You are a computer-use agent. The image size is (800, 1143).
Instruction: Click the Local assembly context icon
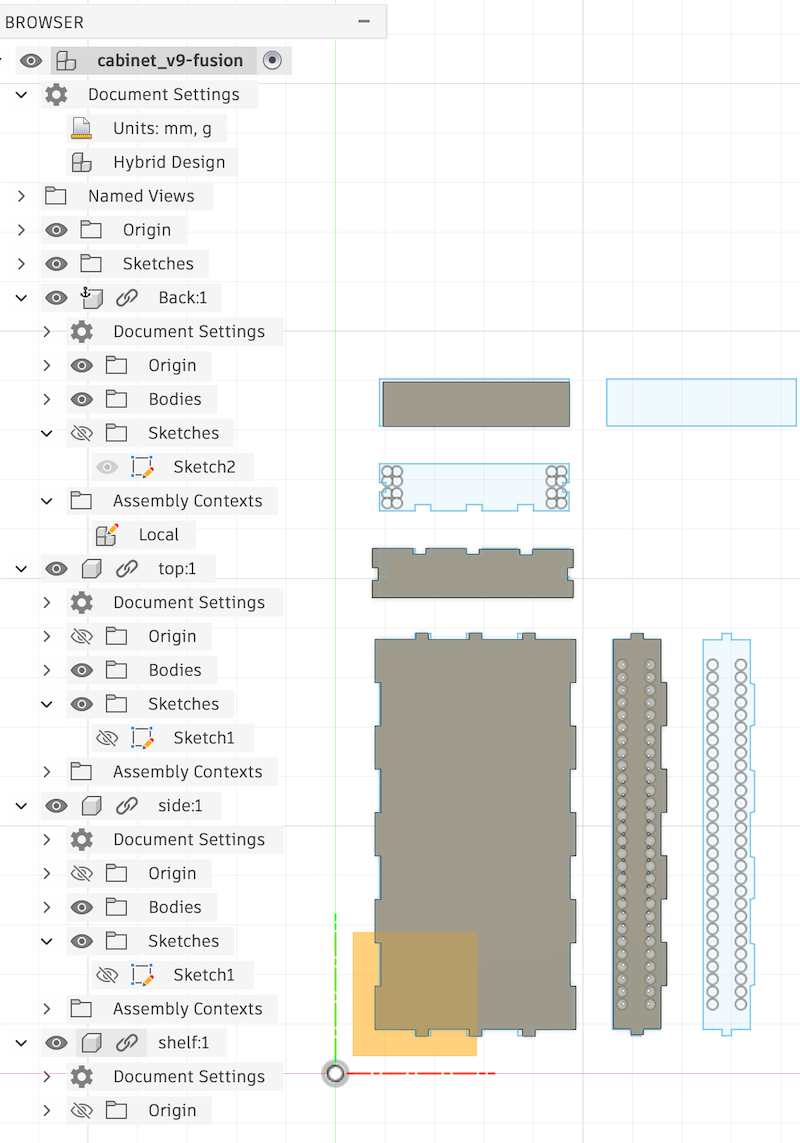108,534
